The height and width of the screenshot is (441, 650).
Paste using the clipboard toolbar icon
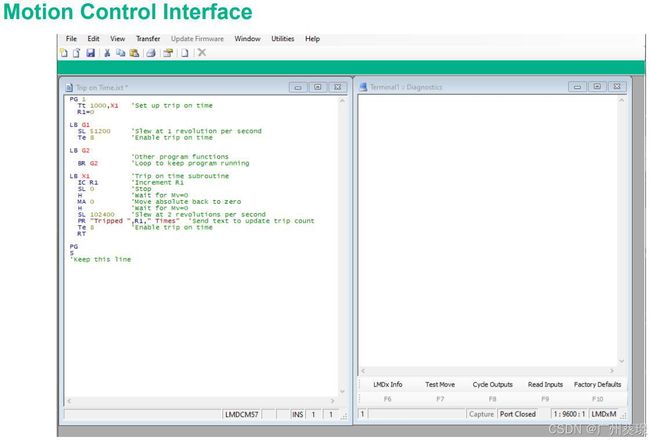134,53
